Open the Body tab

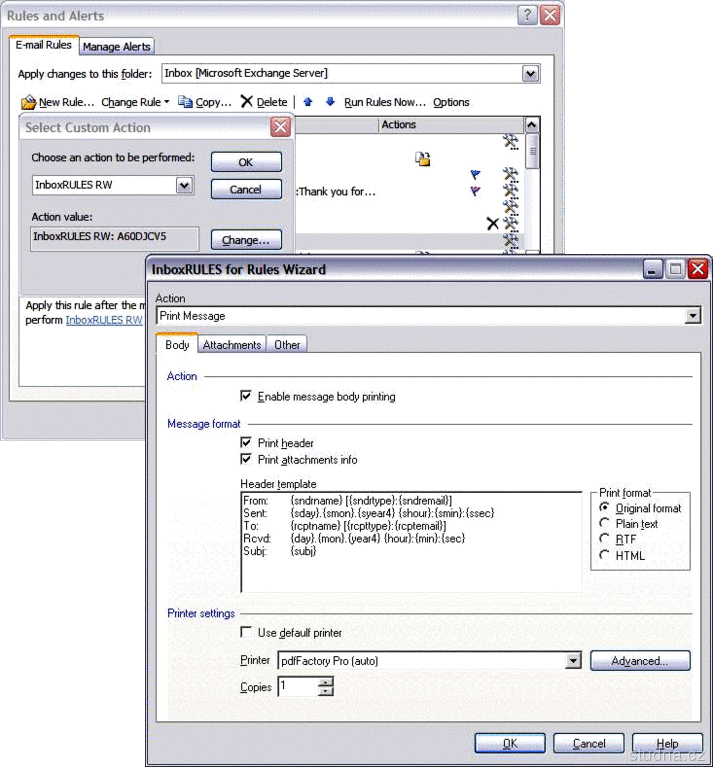click(177, 344)
